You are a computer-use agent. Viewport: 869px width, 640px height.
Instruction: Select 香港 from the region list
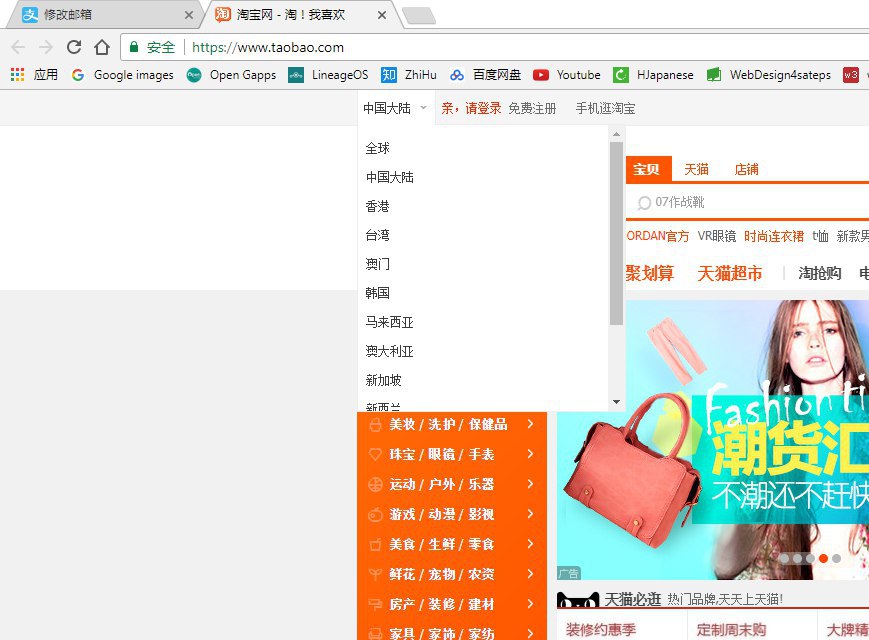378,206
